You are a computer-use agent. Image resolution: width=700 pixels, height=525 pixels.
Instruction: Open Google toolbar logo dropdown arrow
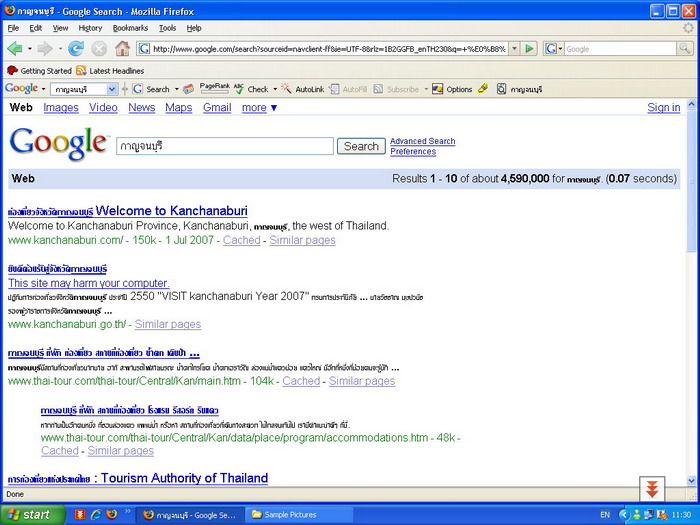point(43,89)
